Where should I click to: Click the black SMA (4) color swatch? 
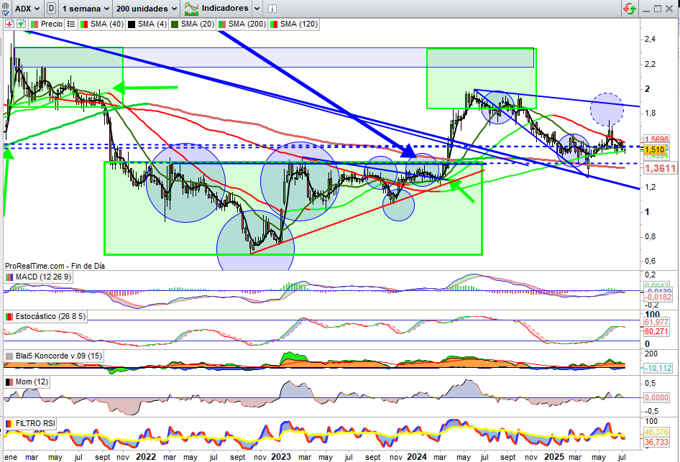pos(131,24)
